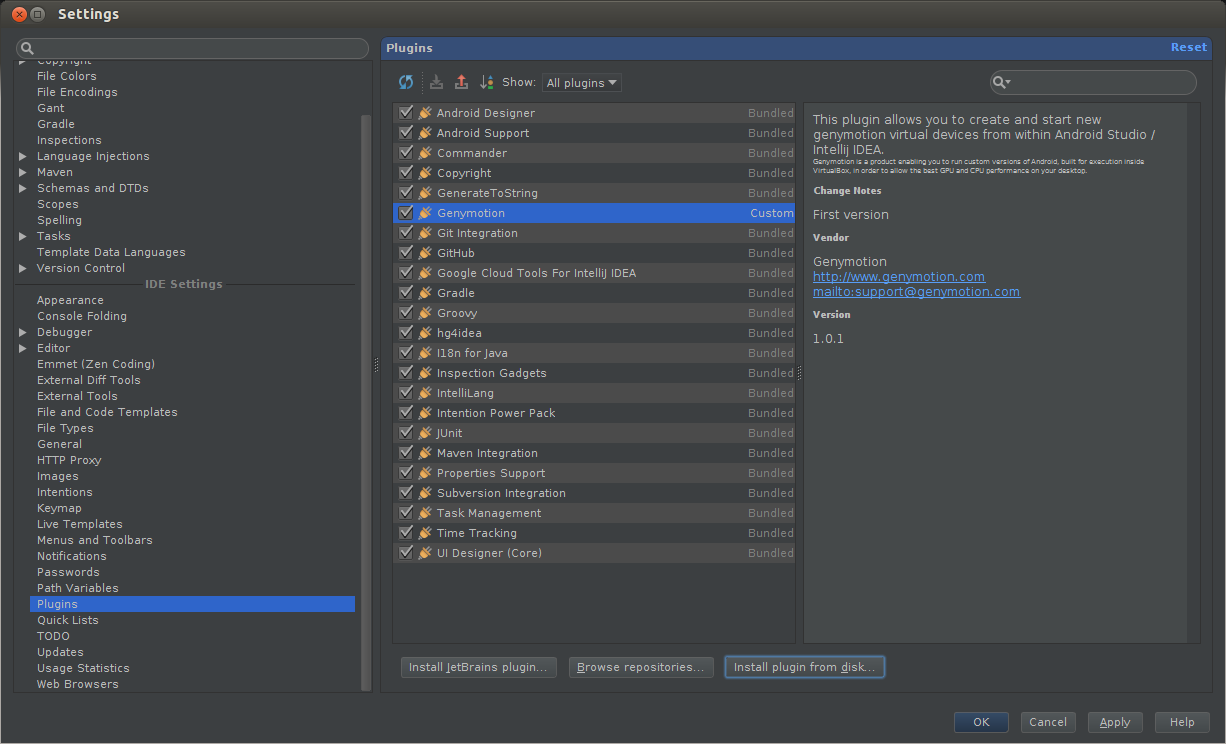The height and width of the screenshot is (744, 1226).
Task: Expand the Version Control node
Action: (x=23, y=268)
